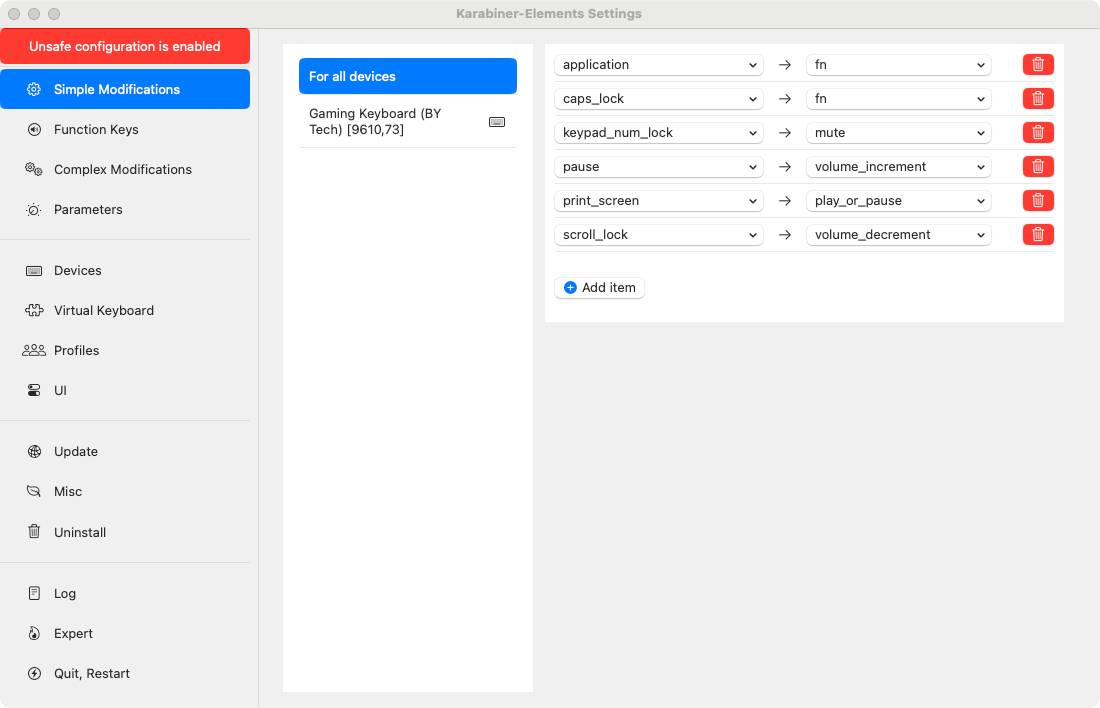The width and height of the screenshot is (1100, 708).
Task: Open the Profiles section in sidebar
Action: [x=76, y=350]
